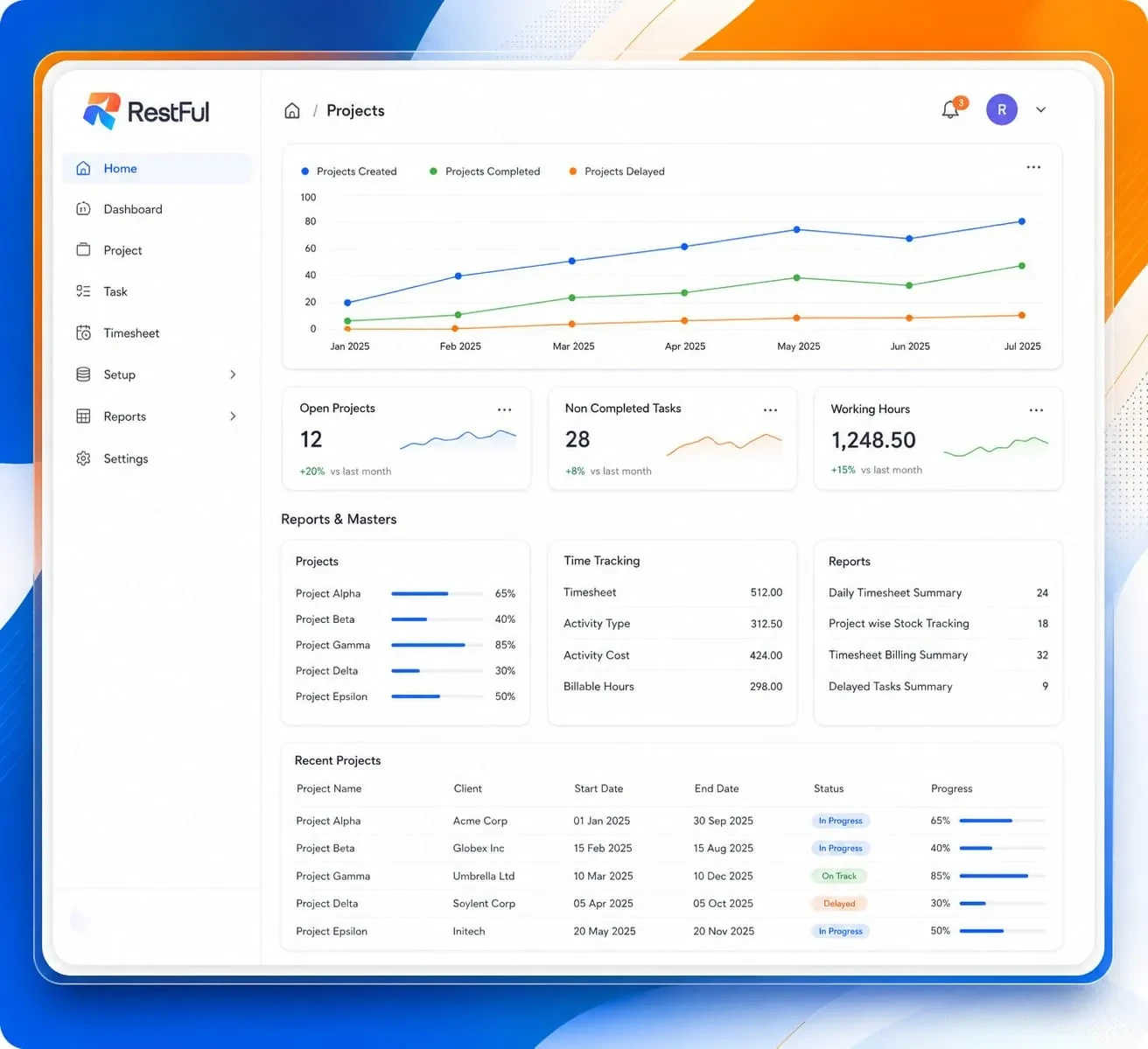Click the Status column header
This screenshot has height=1049, width=1148.
[x=829, y=788]
